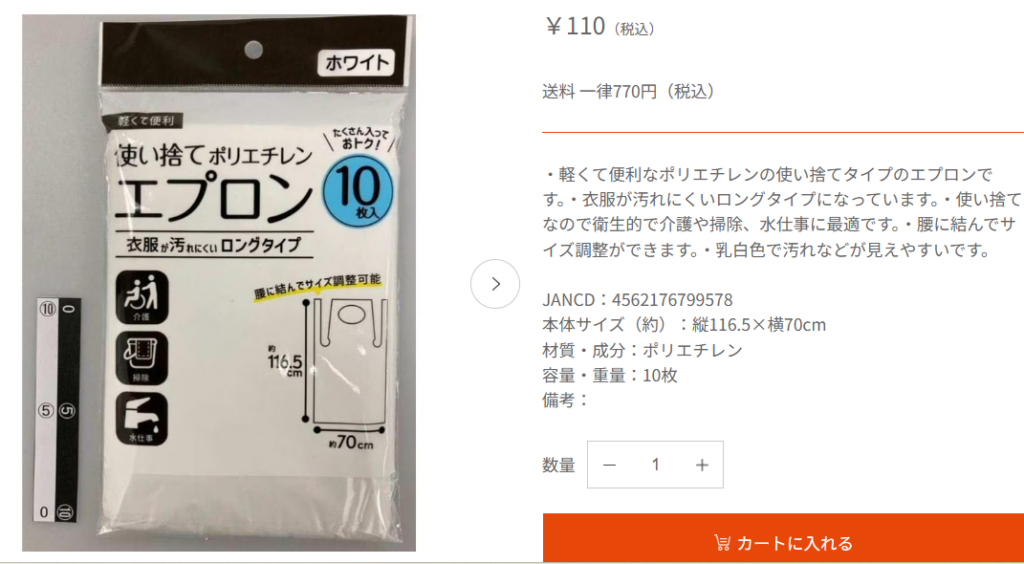The height and width of the screenshot is (564, 1024).
Task: Click the ホワイト color label on package
Action: point(355,63)
